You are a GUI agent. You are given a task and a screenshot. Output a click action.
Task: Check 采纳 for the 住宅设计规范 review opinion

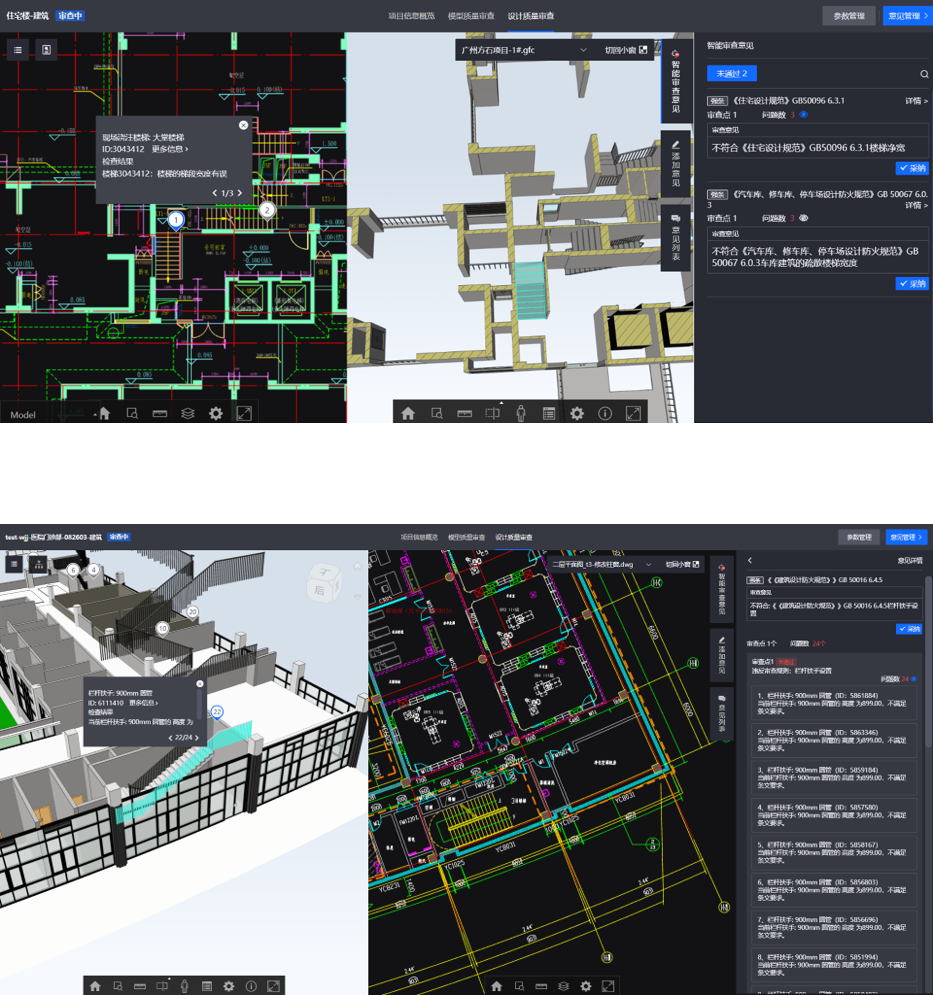[x=912, y=168]
